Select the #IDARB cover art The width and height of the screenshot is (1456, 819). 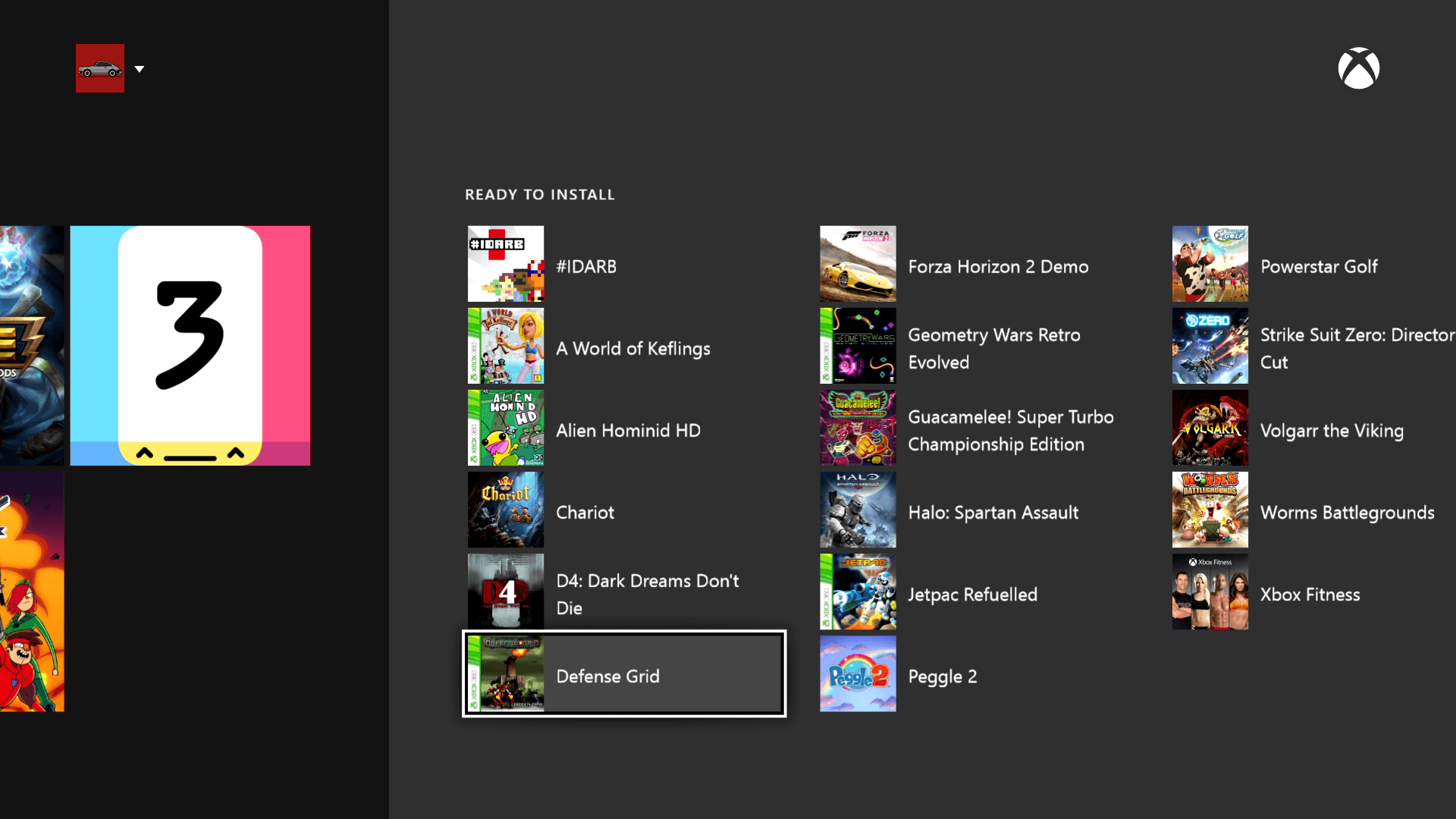pos(506,264)
